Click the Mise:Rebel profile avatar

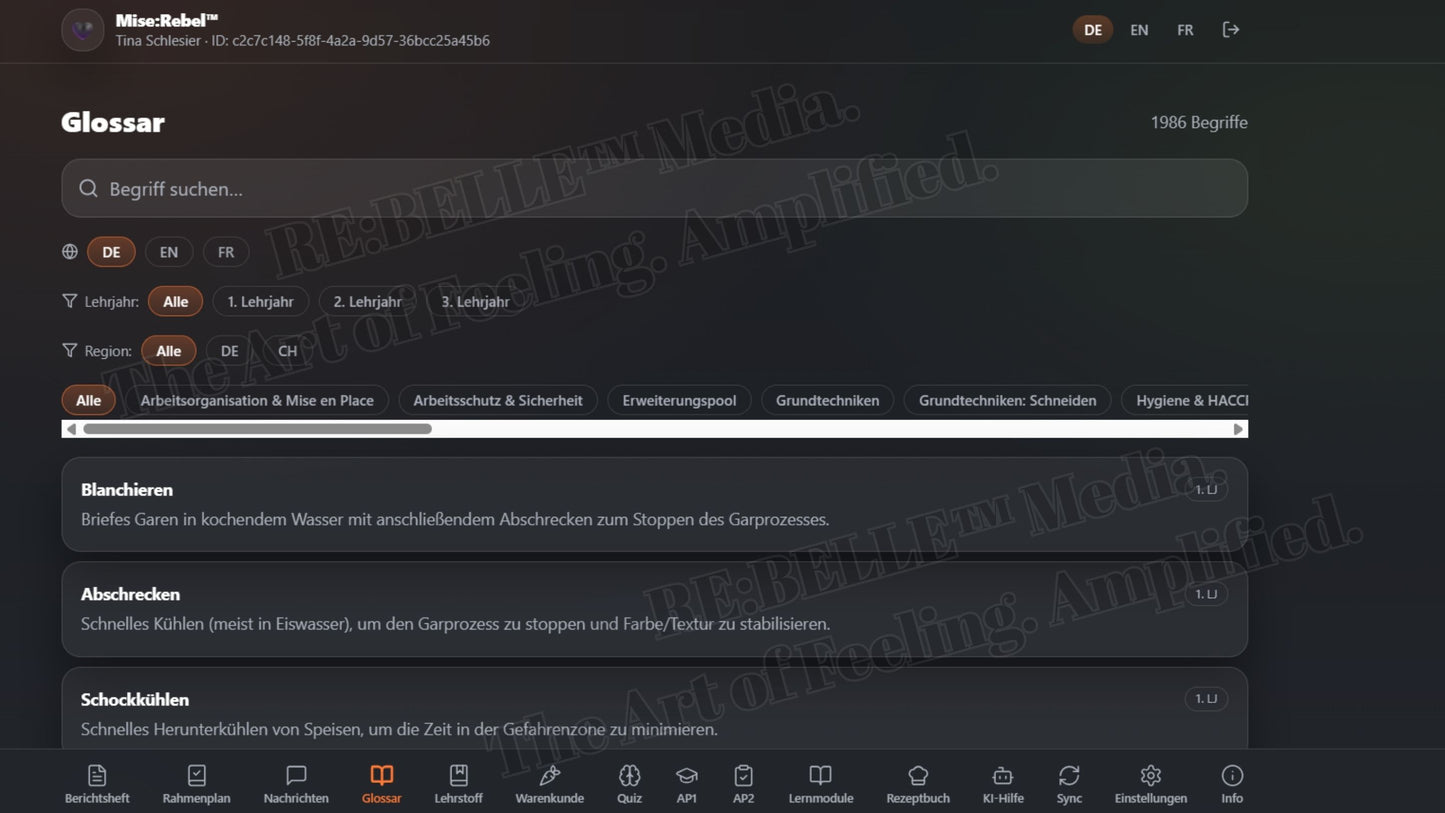click(83, 30)
